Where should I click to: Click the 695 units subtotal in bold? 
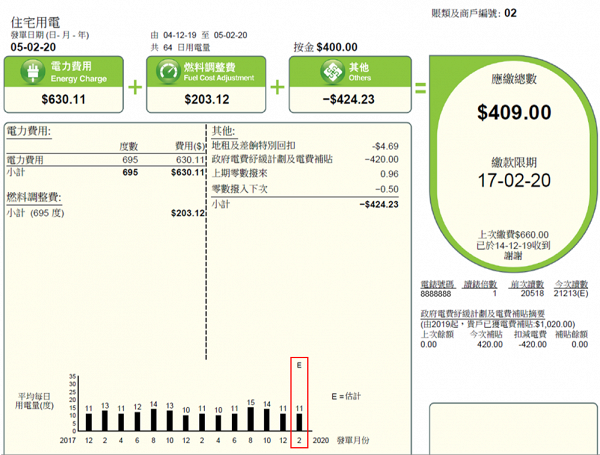[x=130, y=173]
